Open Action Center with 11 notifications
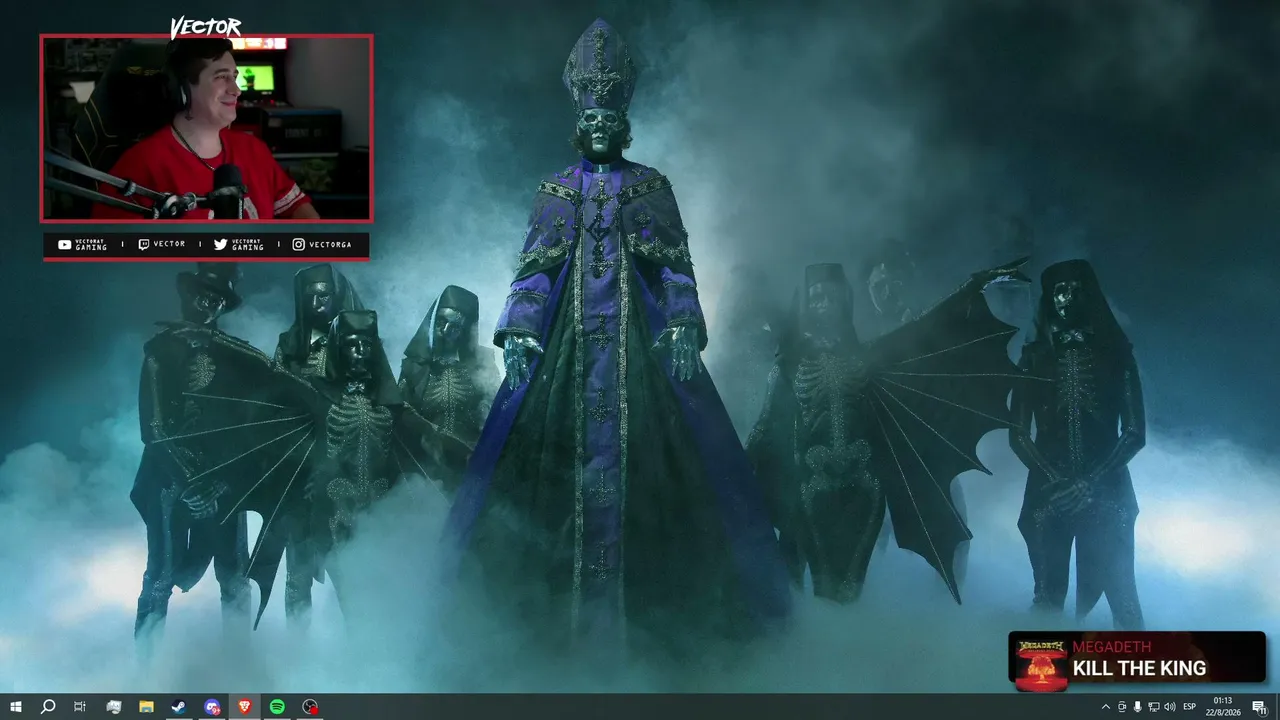 point(1259,707)
